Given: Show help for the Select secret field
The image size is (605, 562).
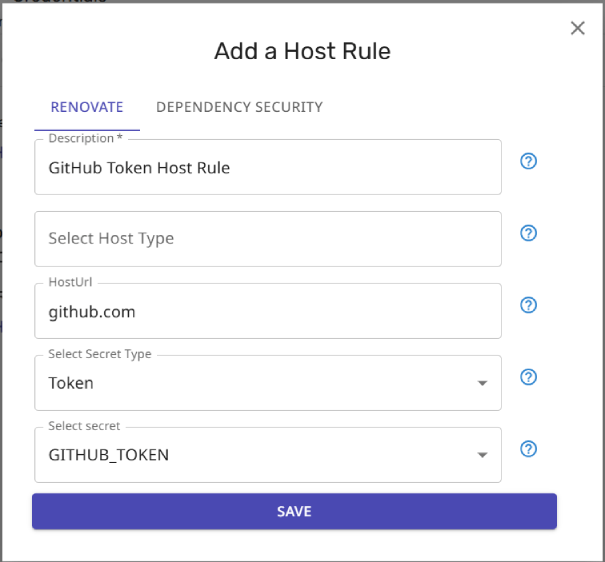Looking at the screenshot, I should tap(528, 449).
